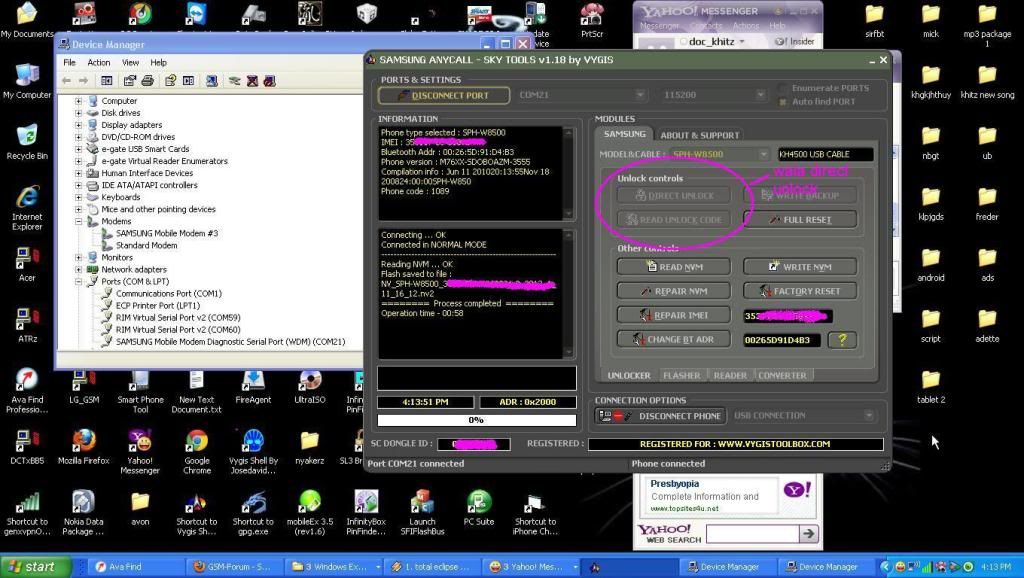This screenshot has height=578, width=1024.
Task: Click WRITE NVM button
Action: tap(799, 266)
